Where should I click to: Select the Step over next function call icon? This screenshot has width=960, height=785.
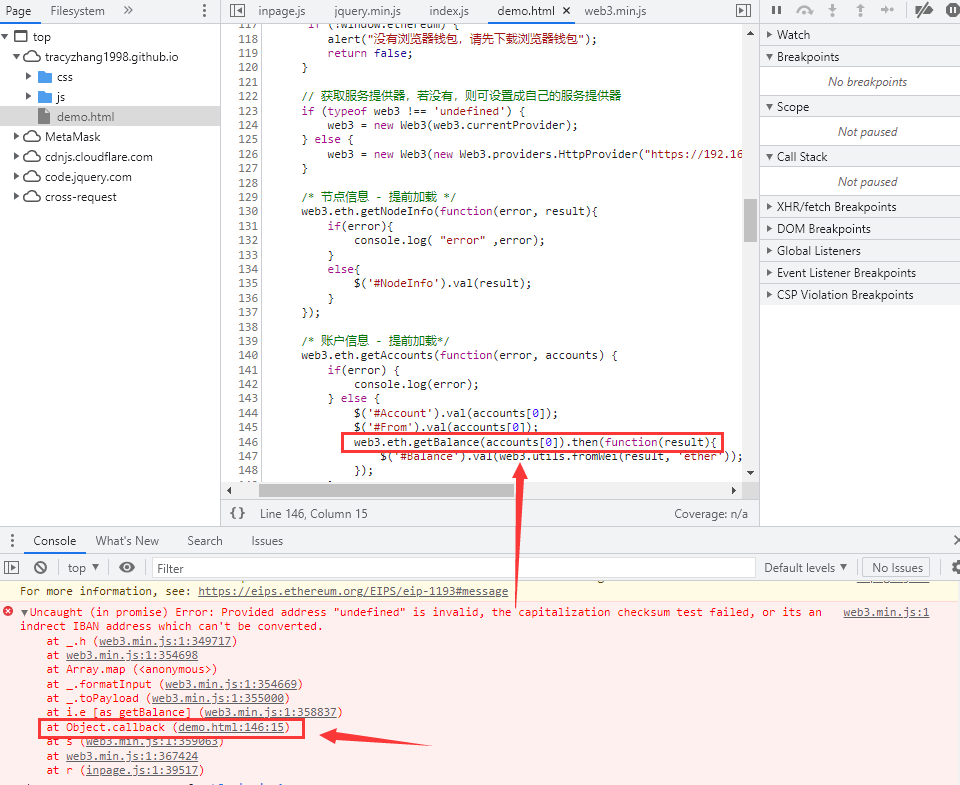(x=806, y=11)
